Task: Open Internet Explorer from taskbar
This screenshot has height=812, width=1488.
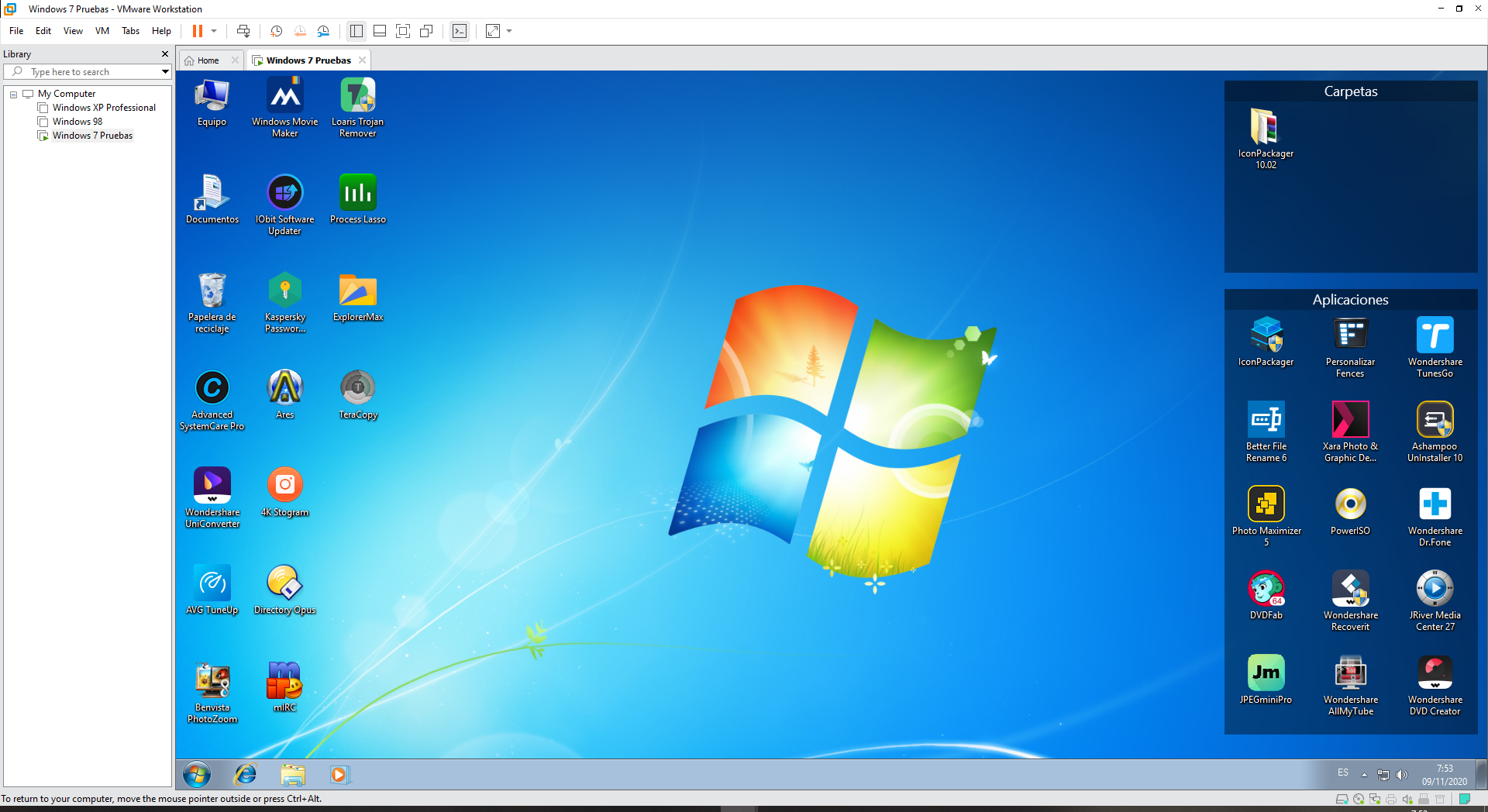Action: click(x=246, y=774)
